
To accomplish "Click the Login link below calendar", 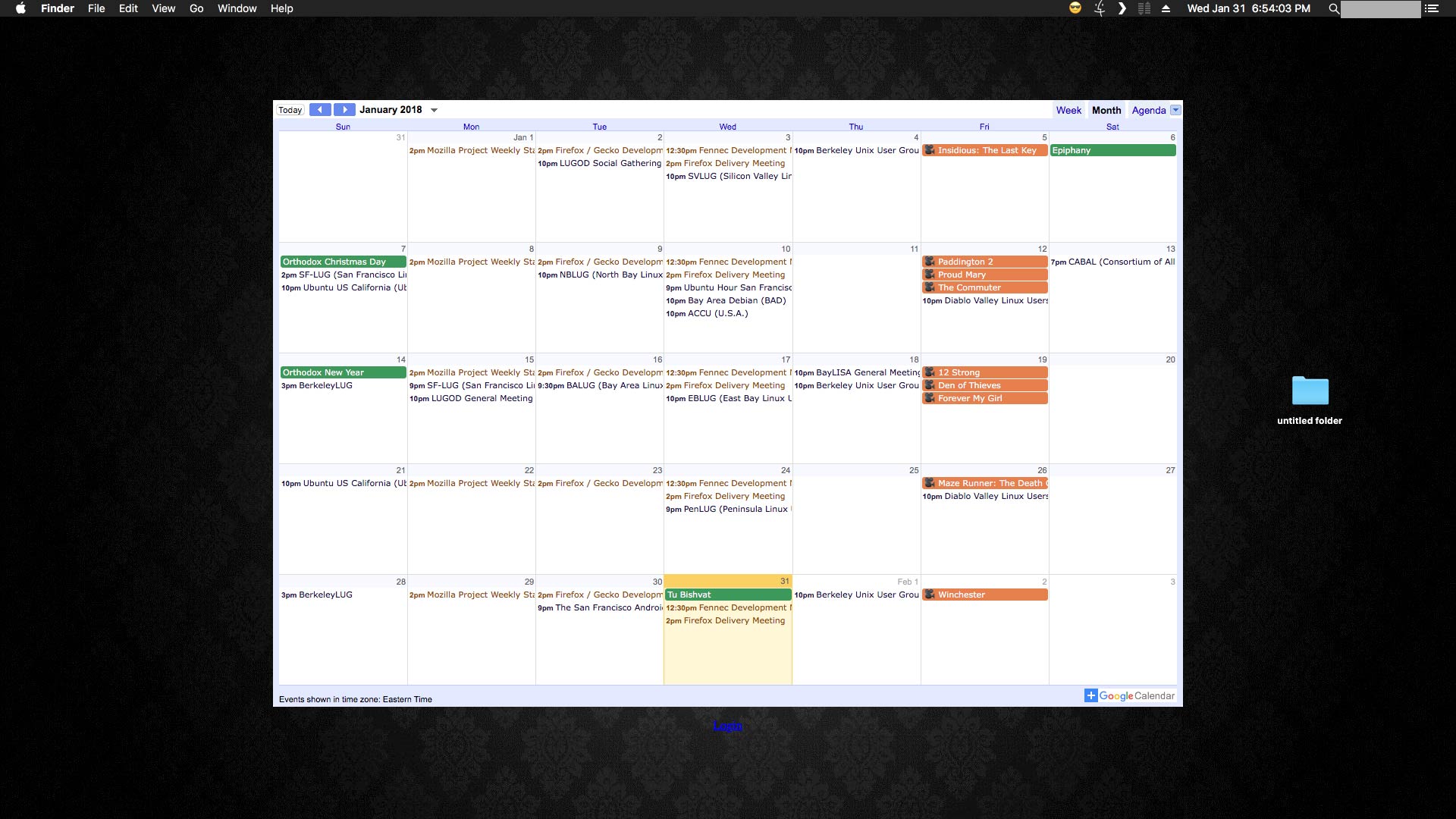I will [x=727, y=726].
